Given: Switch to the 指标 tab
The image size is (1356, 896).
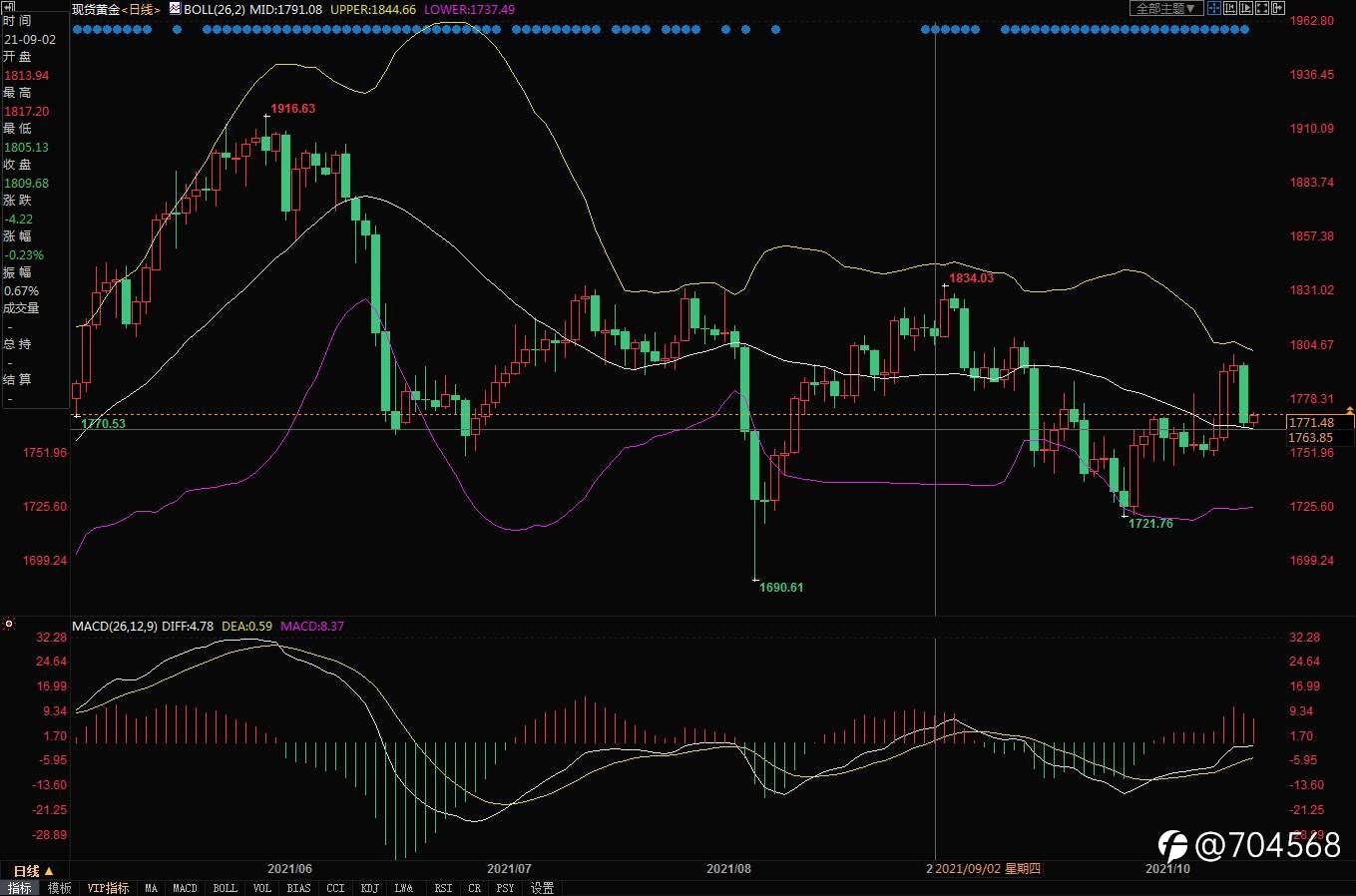Looking at the screenshot, I should (20, 888).
